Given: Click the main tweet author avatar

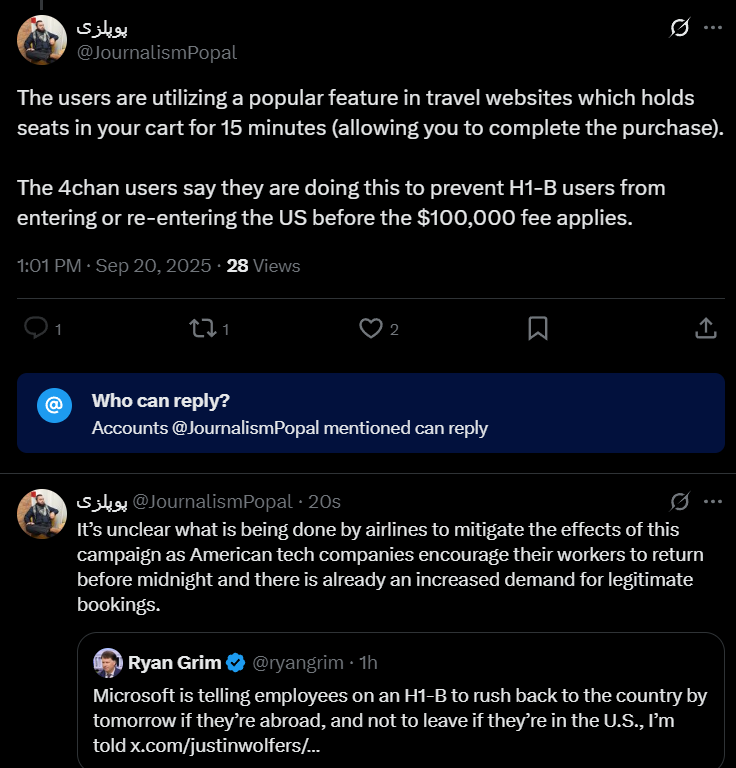Looking at the screenshot, I should 42,40.
